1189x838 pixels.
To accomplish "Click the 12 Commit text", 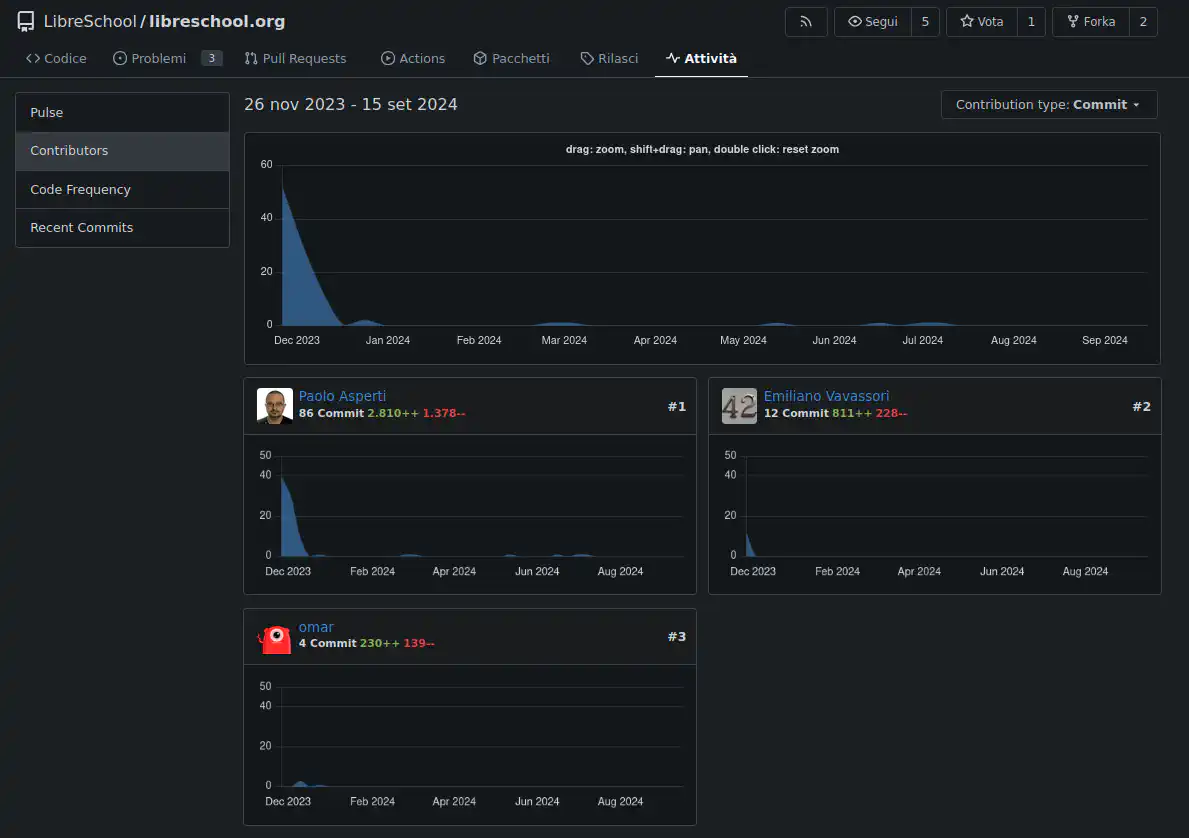I will coord(796,413).
